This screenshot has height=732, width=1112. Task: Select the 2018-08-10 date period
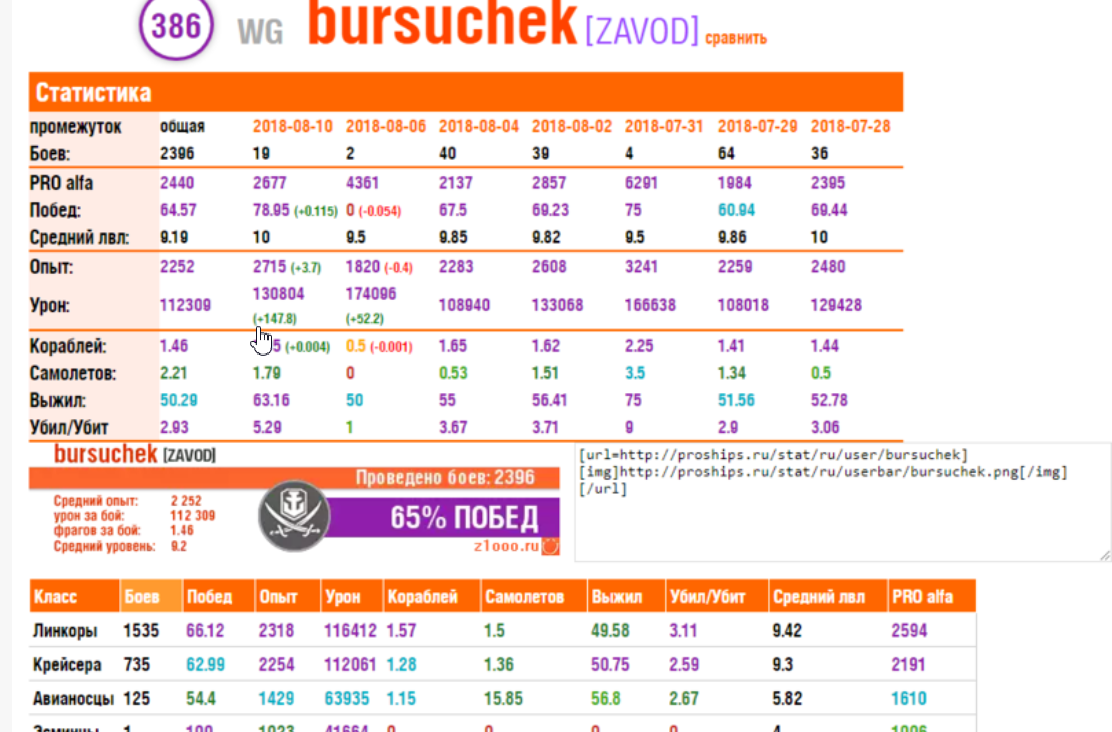point(292,127)
